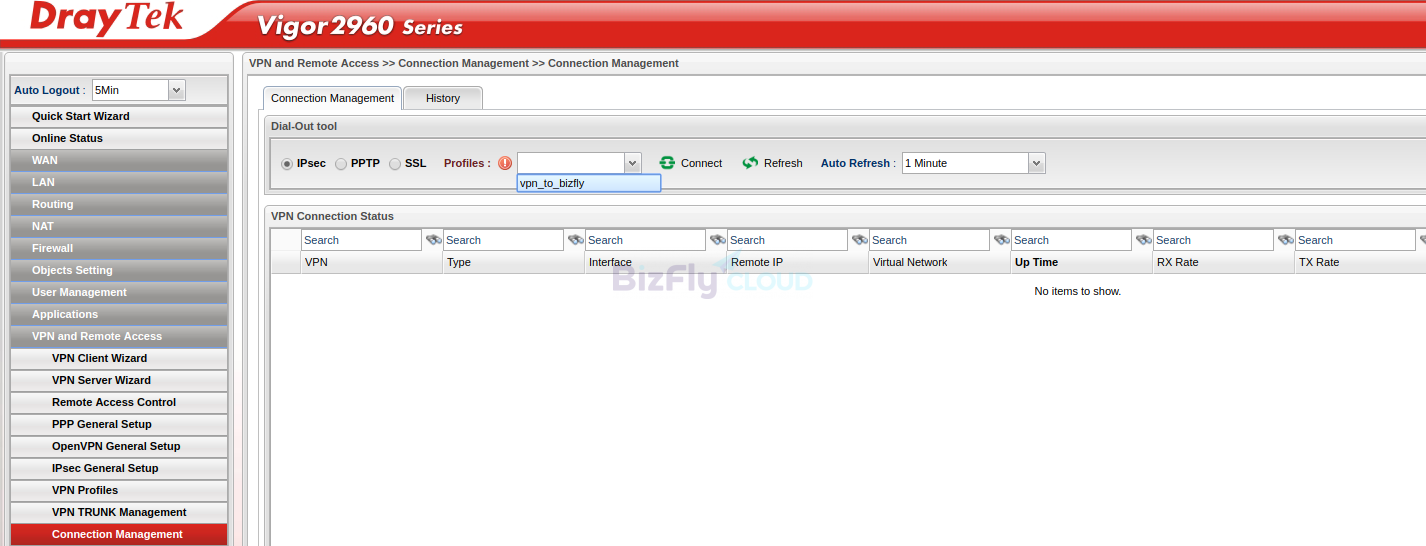Open Remote Access Control page
Viewport: 1426px width, 546px height.
click(119, 402)
